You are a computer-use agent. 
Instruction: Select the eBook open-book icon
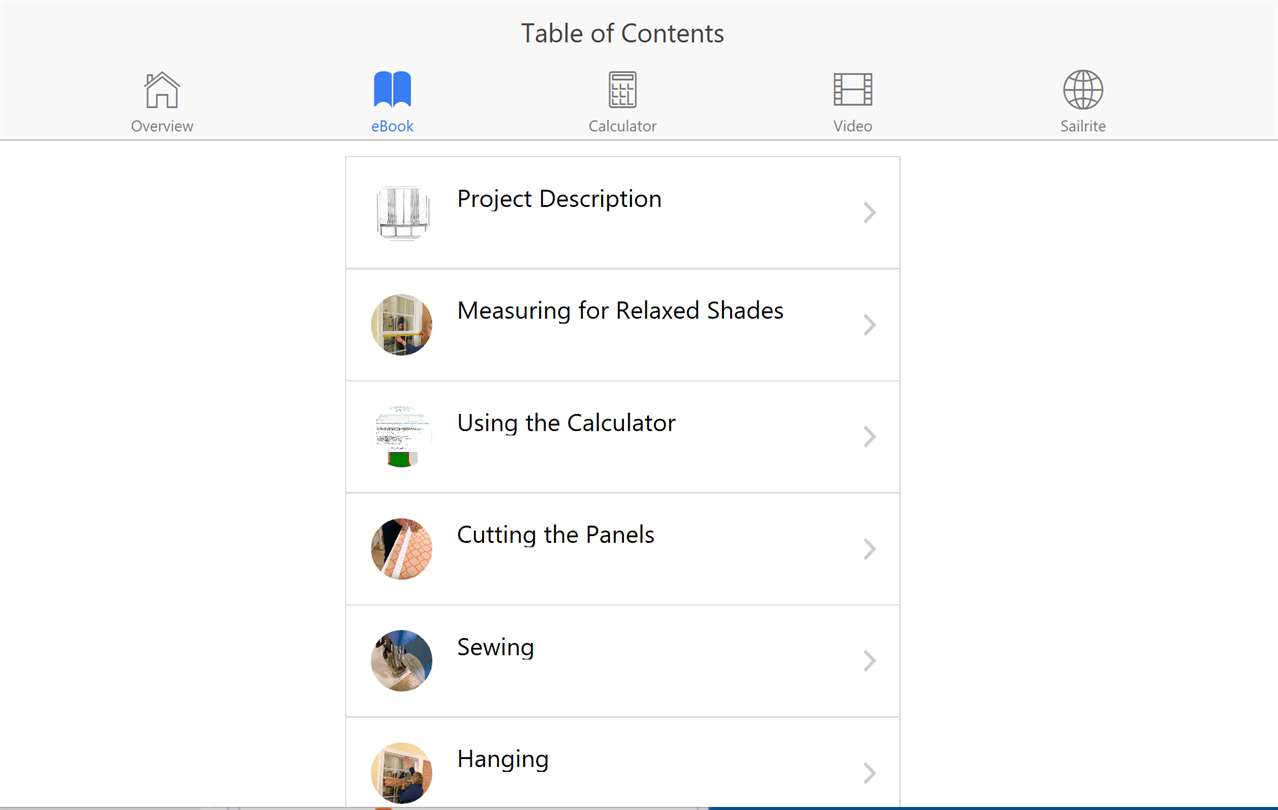point(392,90)
